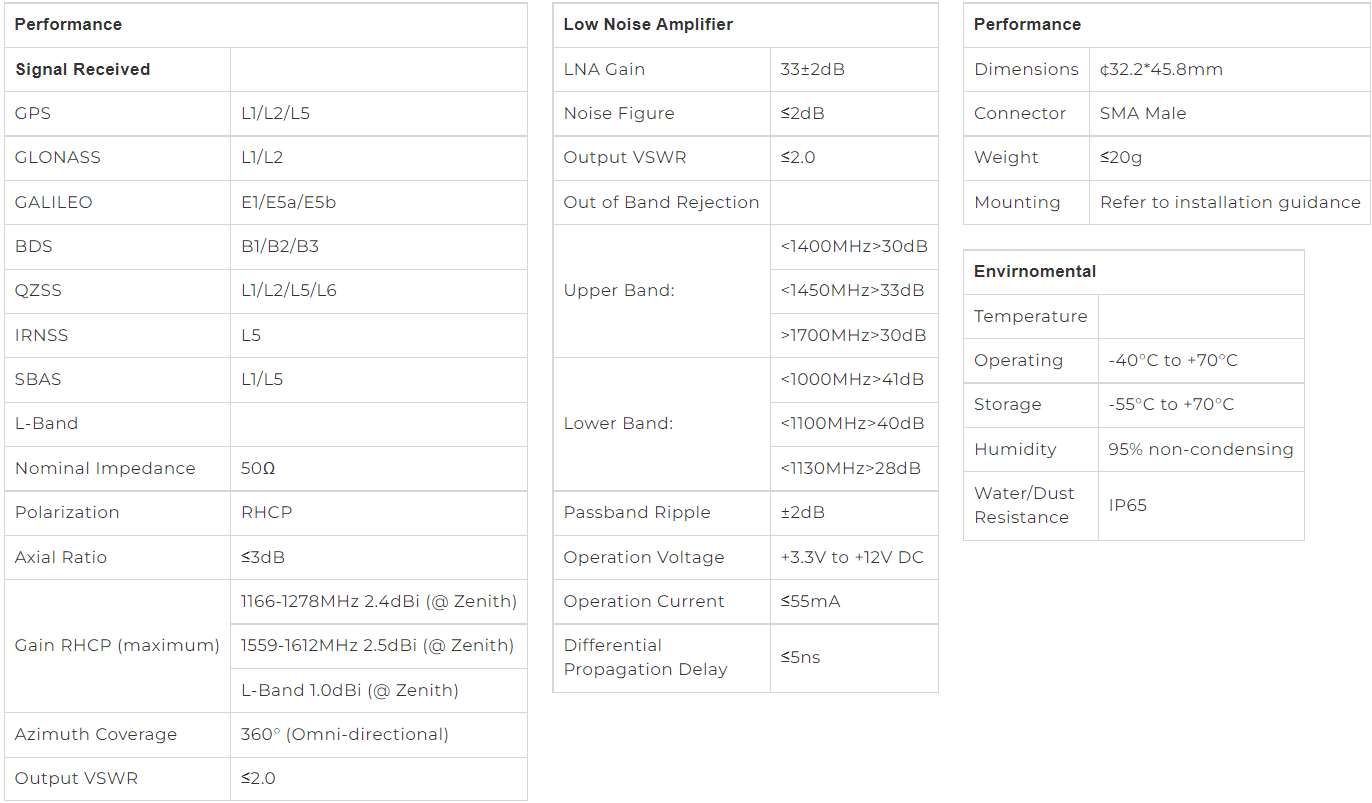Click the Dimensions ¢32.2*45.8mm value
Screen dimensions: 1372x803
click(x=1161, y=70)
